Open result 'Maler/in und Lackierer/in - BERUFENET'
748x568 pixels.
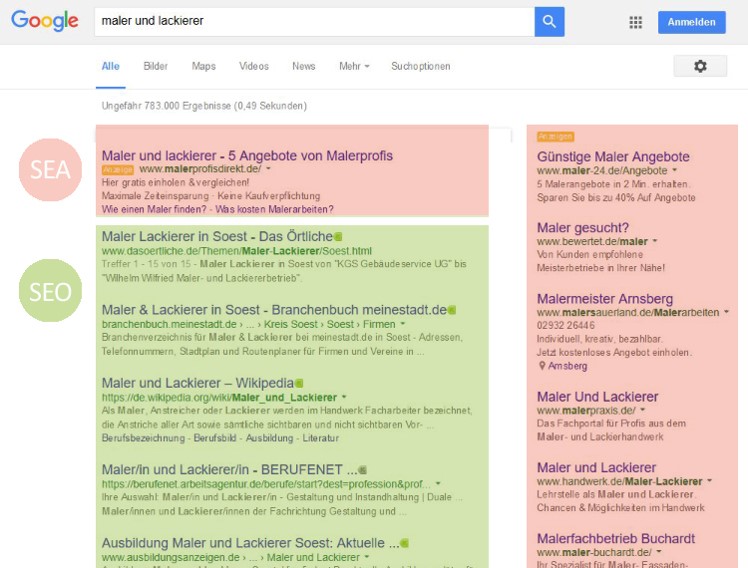coord(229,470)
